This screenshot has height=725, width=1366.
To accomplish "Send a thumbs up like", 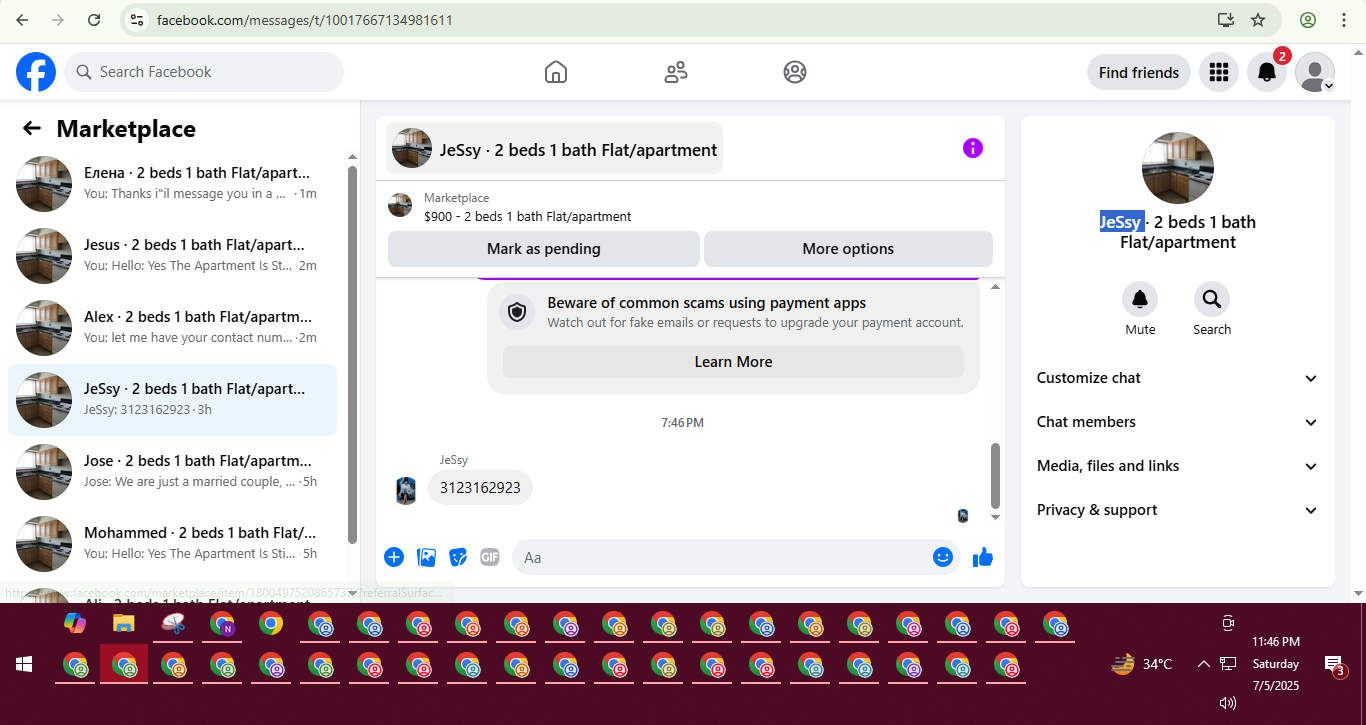I will point(983,557).
